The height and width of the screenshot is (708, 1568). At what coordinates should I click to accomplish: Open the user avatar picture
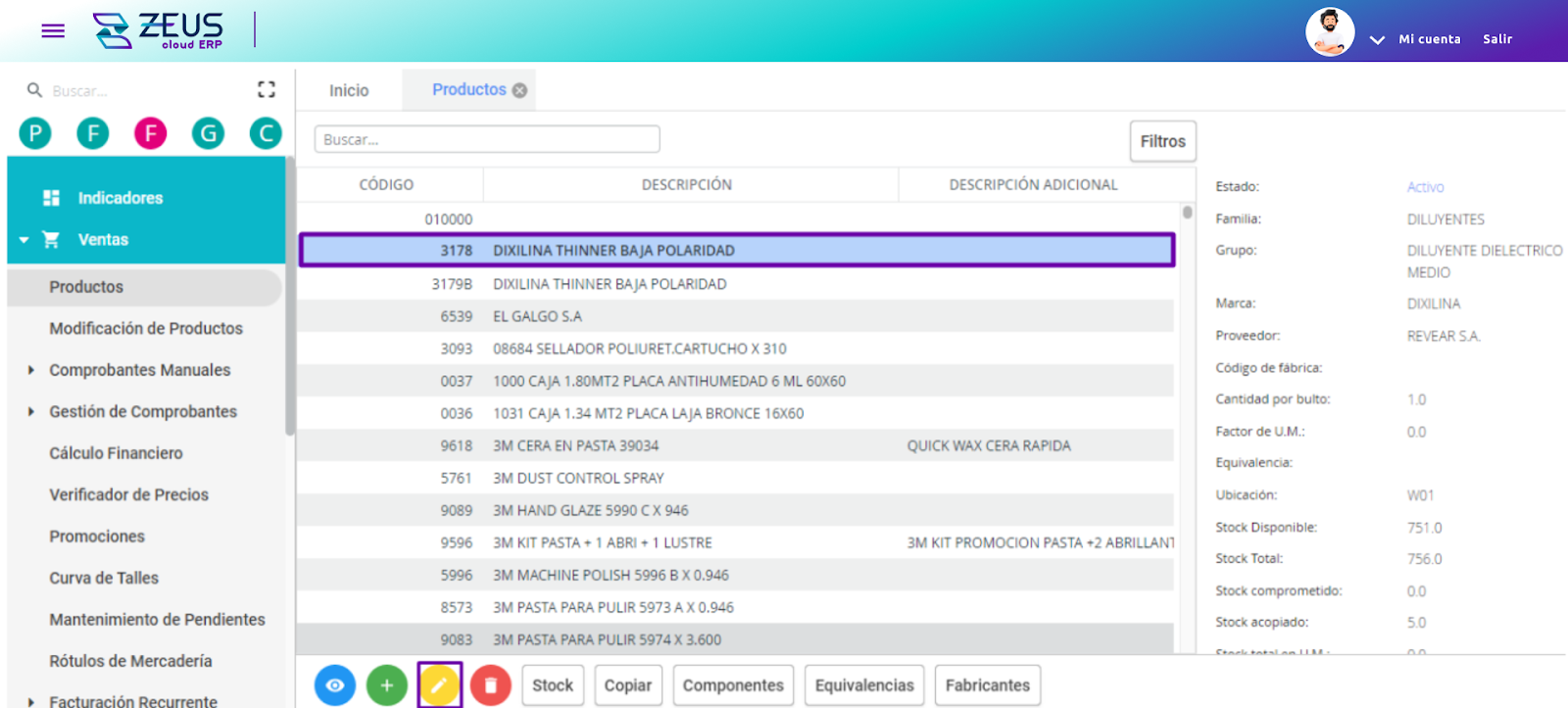[x=1330, y=32]
